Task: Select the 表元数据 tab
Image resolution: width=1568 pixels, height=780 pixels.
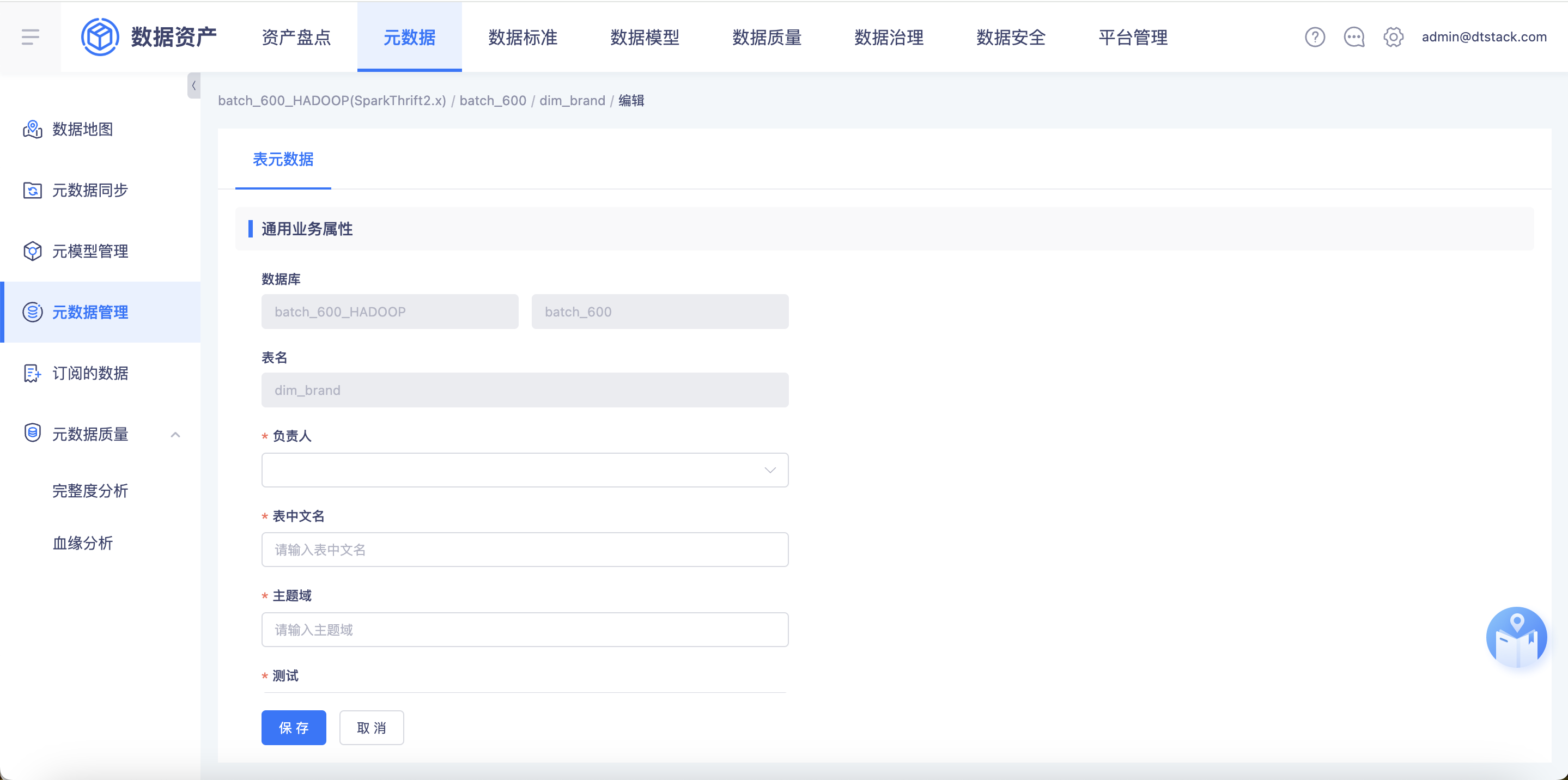Action: click(283, 160)
